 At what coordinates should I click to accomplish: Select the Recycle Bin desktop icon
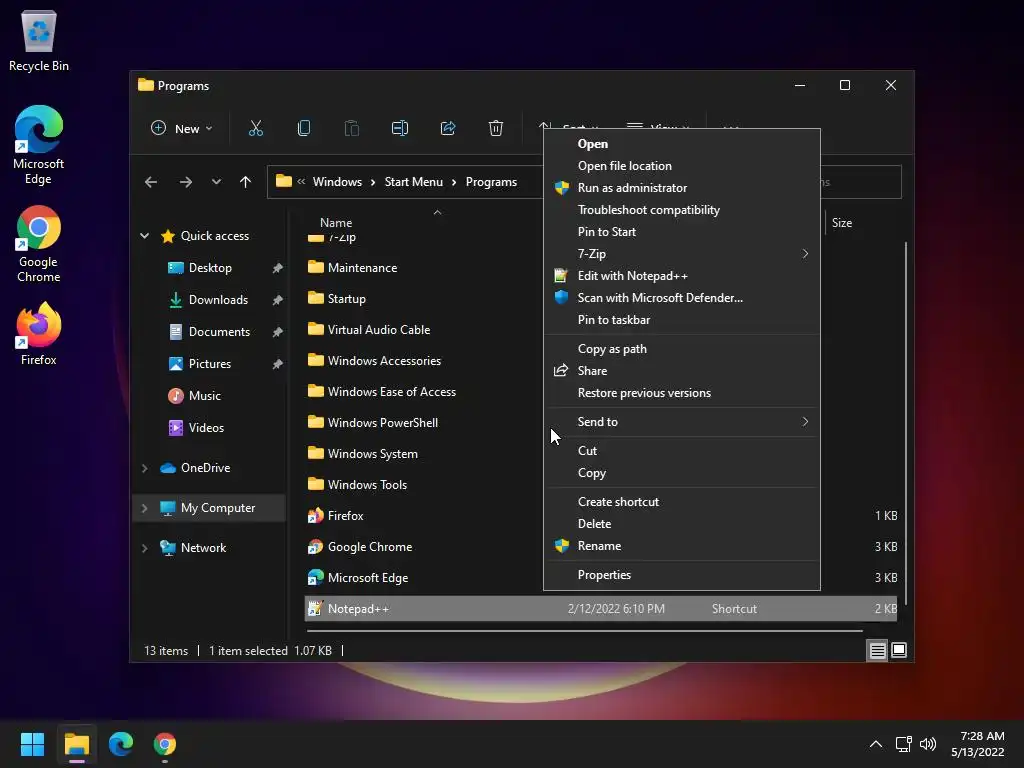click(x=39, y=40)
